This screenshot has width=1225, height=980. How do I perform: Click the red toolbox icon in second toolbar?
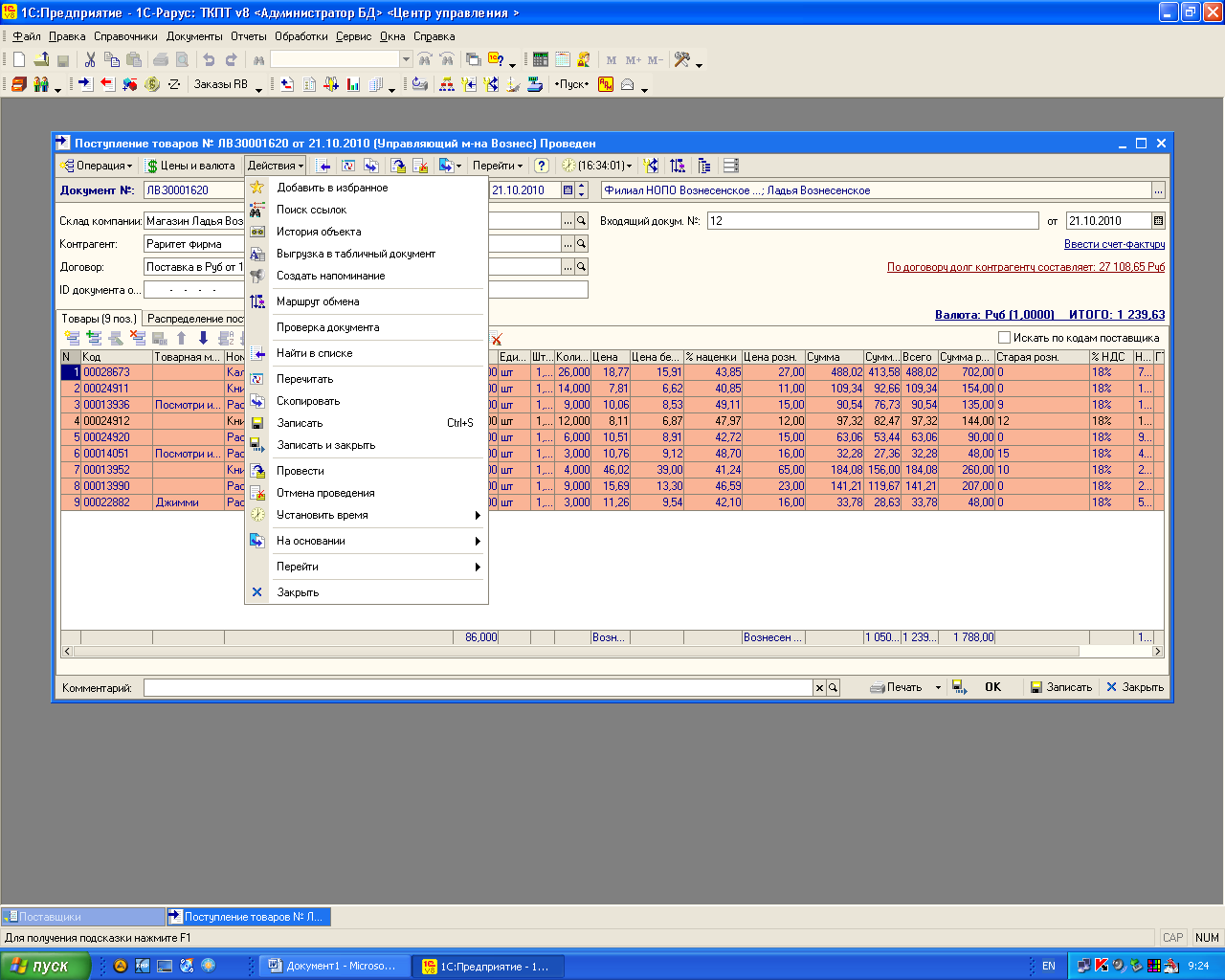[19, 84]
